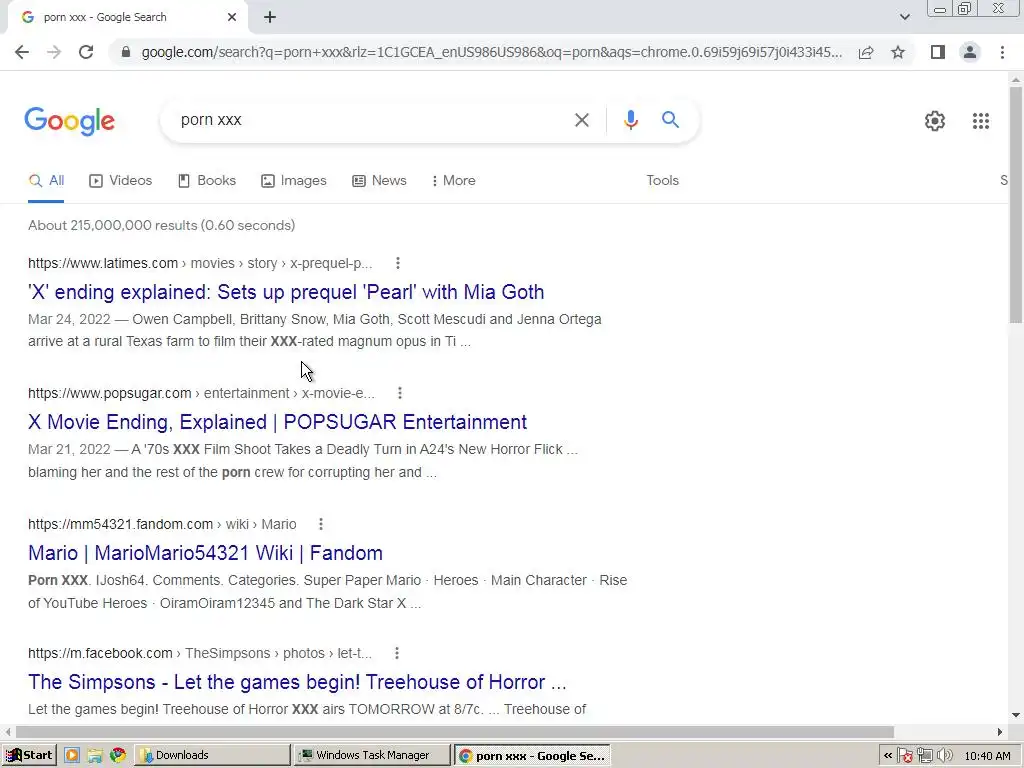Click the address bar URL text
The image size is (1024, 768).
point(491,52)
